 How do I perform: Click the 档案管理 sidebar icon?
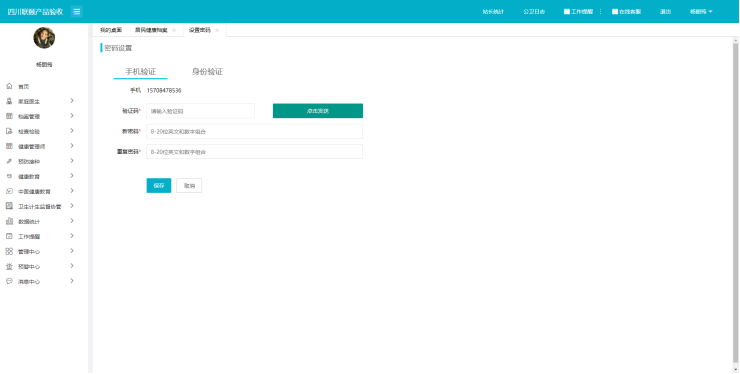(9, 116)
